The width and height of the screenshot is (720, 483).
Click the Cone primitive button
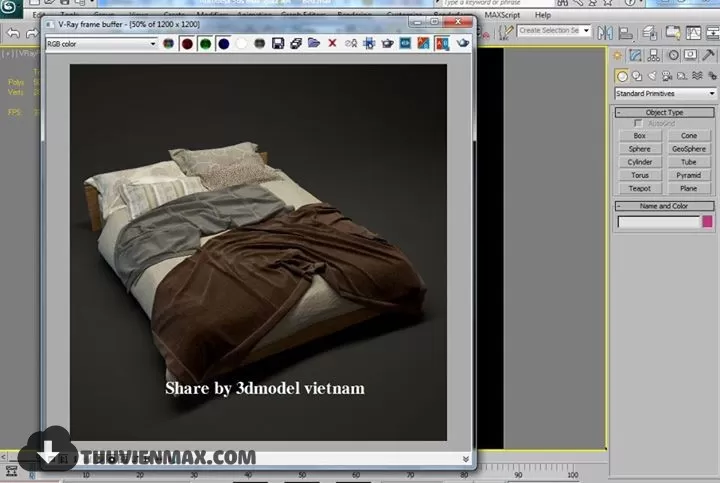coord(689,136)
